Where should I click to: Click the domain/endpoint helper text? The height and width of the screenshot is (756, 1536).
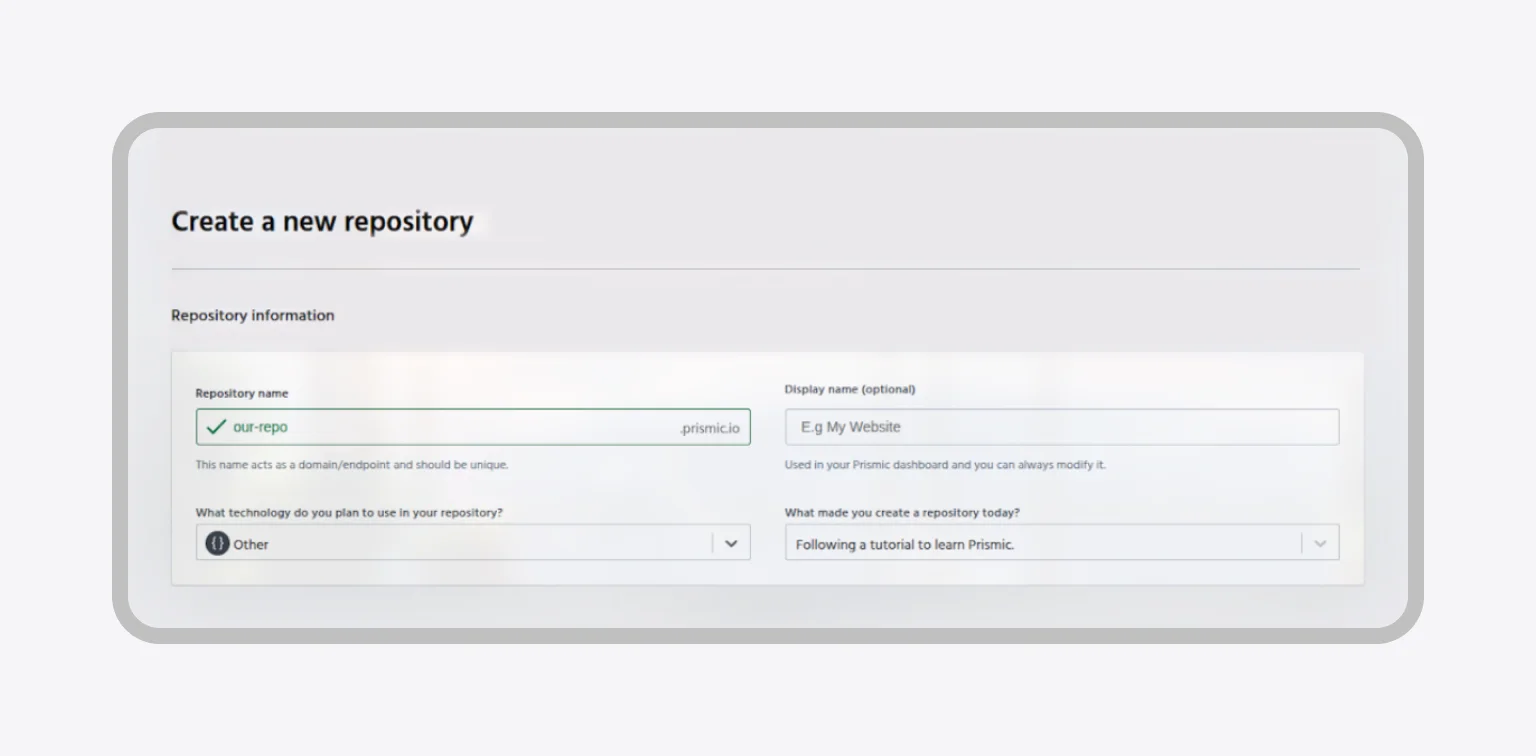(x=353, y=464)
